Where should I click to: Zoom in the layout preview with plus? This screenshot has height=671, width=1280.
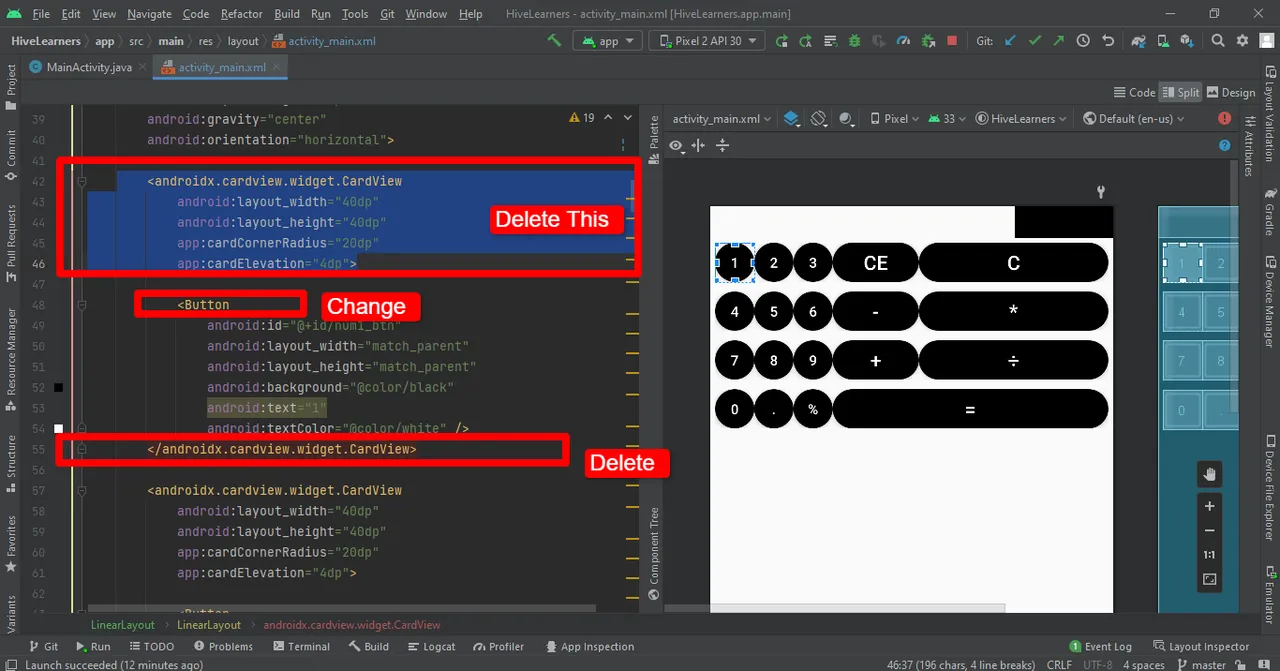tap(1209, 506)
